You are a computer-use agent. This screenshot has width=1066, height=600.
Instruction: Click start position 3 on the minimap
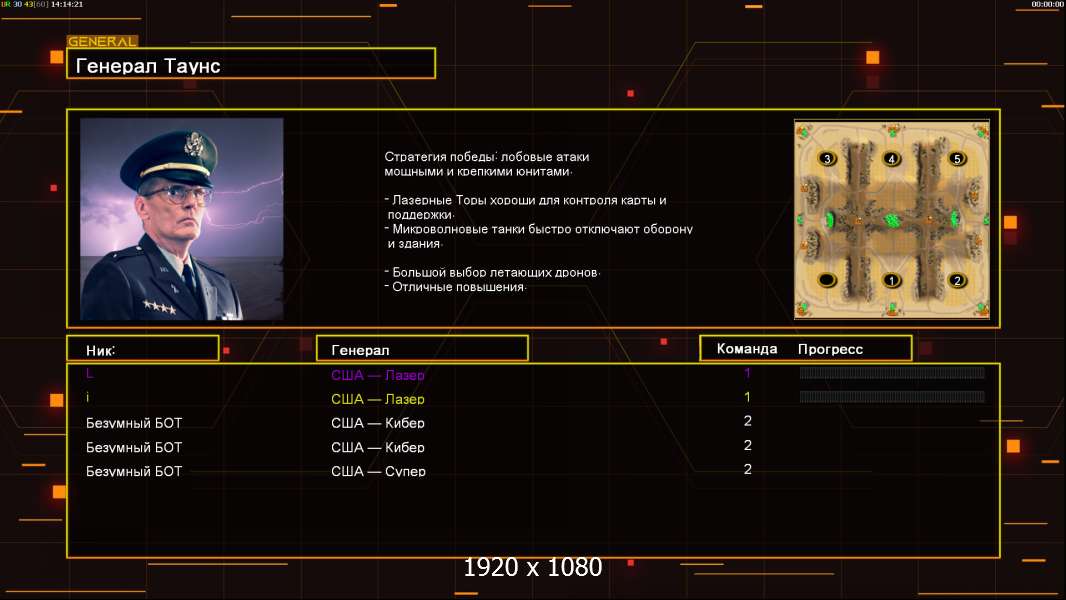coord(827,158)
